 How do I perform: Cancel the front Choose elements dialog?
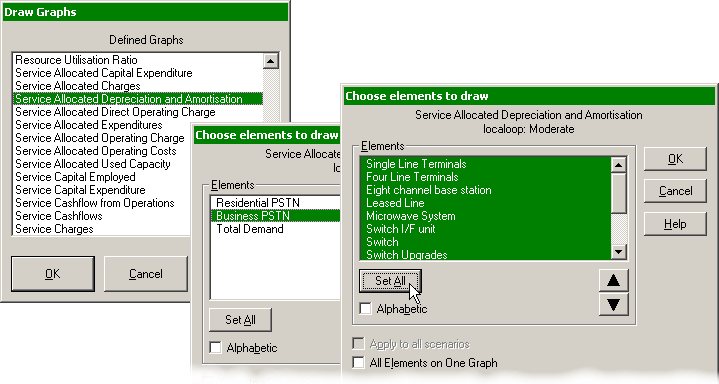[675, 191]
